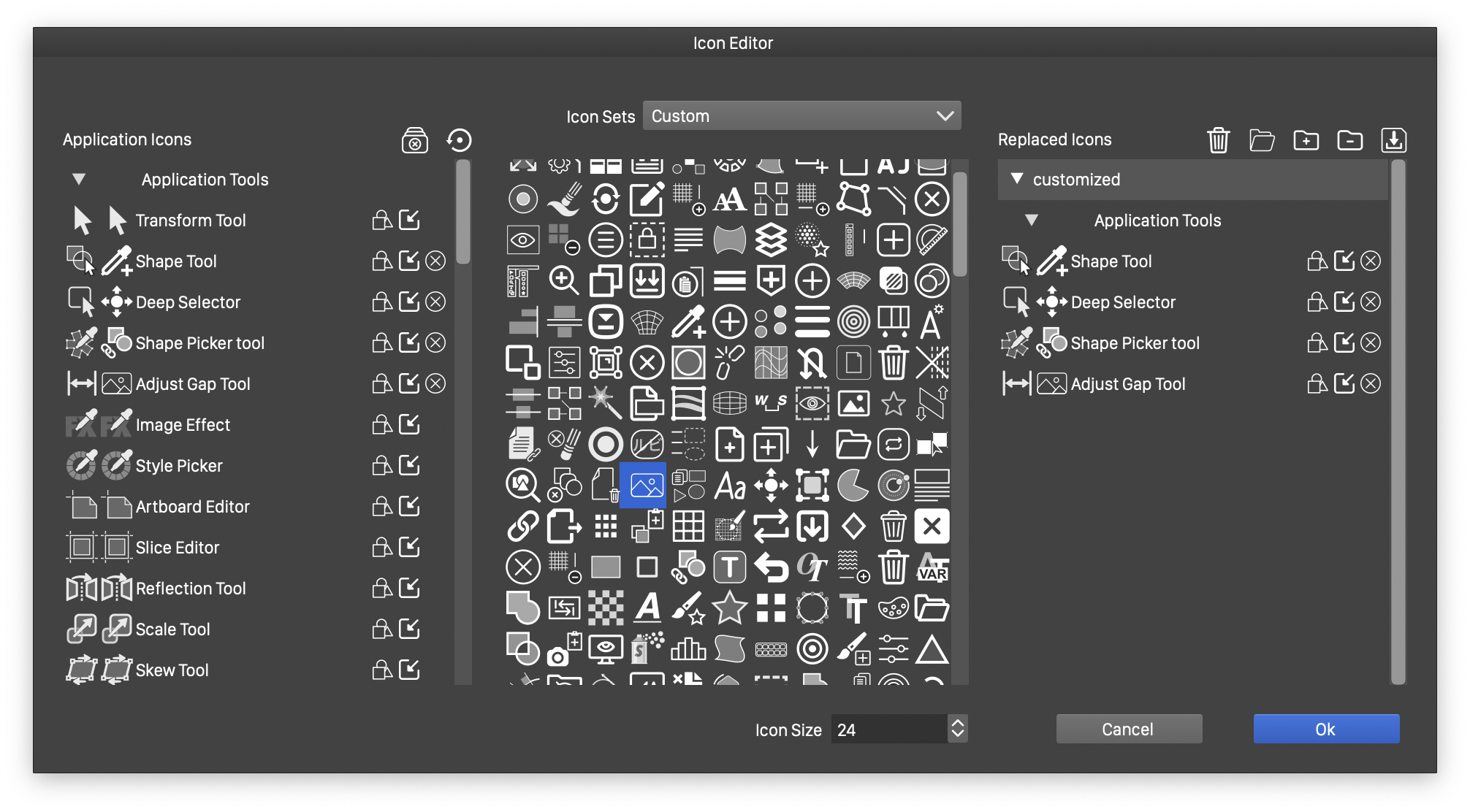Image resolution: width=1470 pixels, height=812 pixels.
Task: Collapse Application Tools in Application Icons list
Action: pyautogui.click(x=79, y=179)
